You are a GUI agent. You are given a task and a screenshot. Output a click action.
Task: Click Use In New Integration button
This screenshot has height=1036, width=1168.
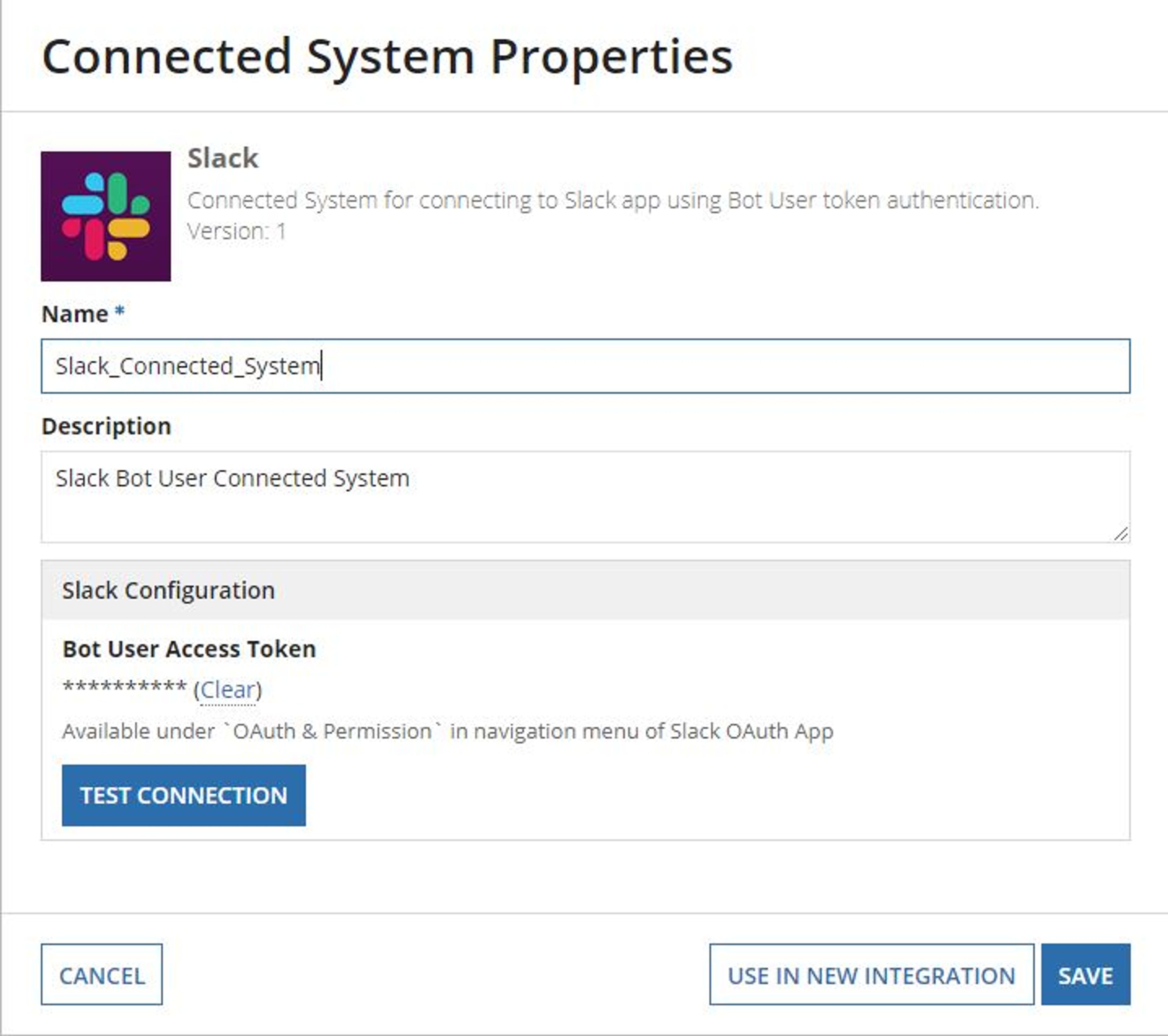[871, 975]
